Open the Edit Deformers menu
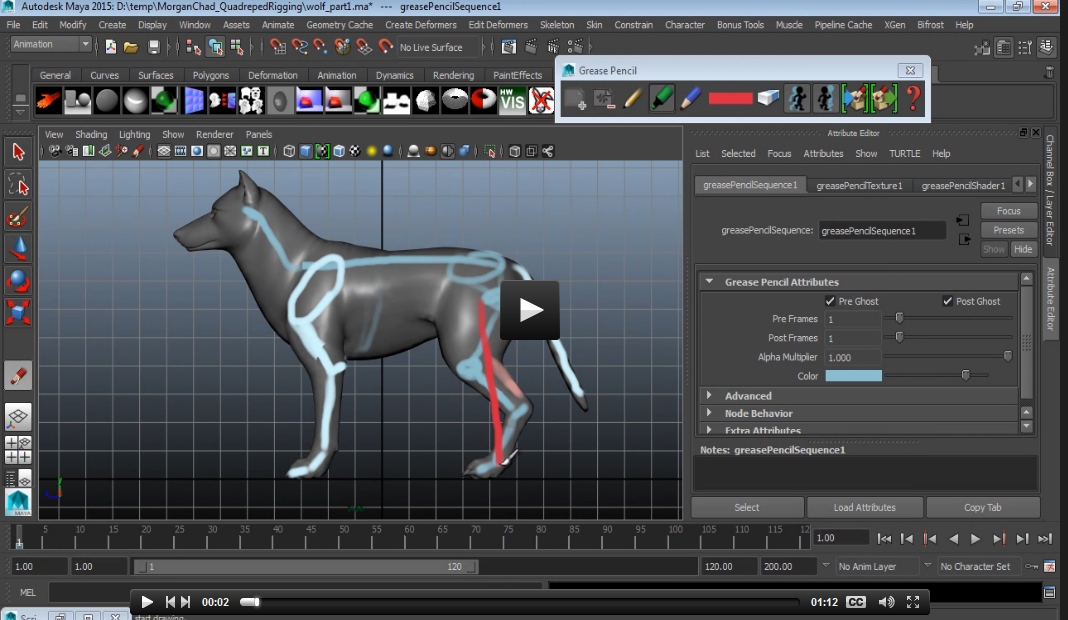The image size is (1068, 620). 498,25
